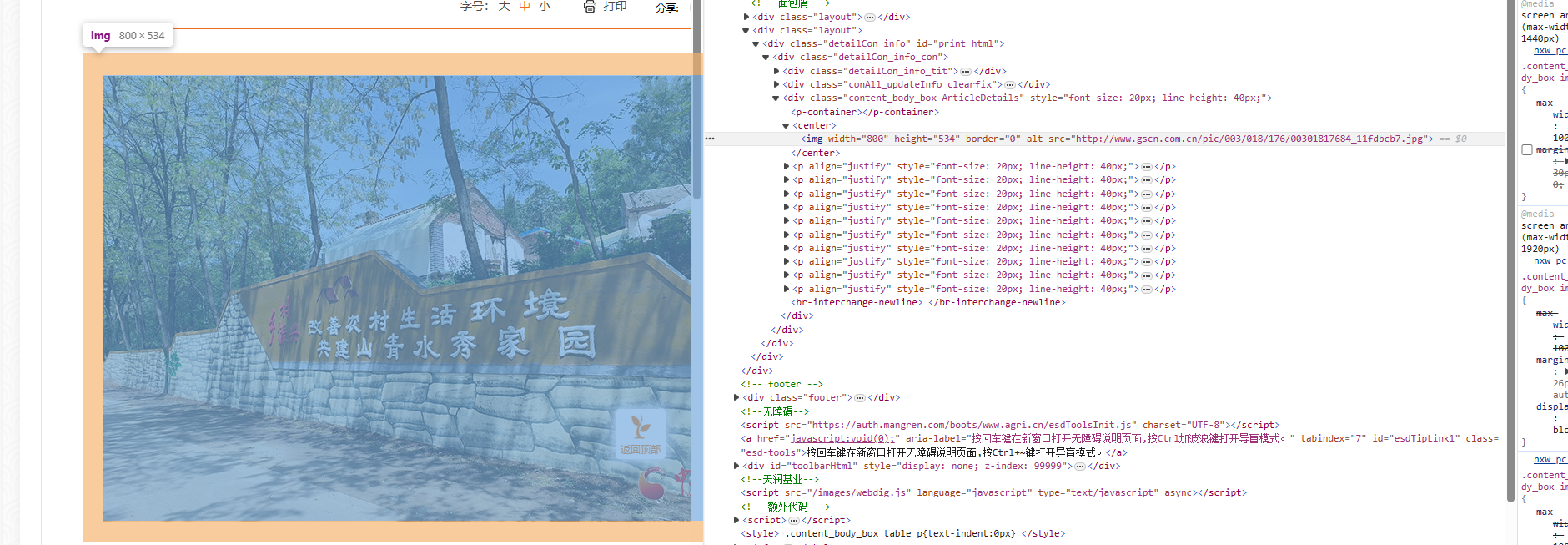The width and height of the screenshot is (1568, 545).
Task: Expand the first collapsed layout div
Action: [x=746, y=17]
